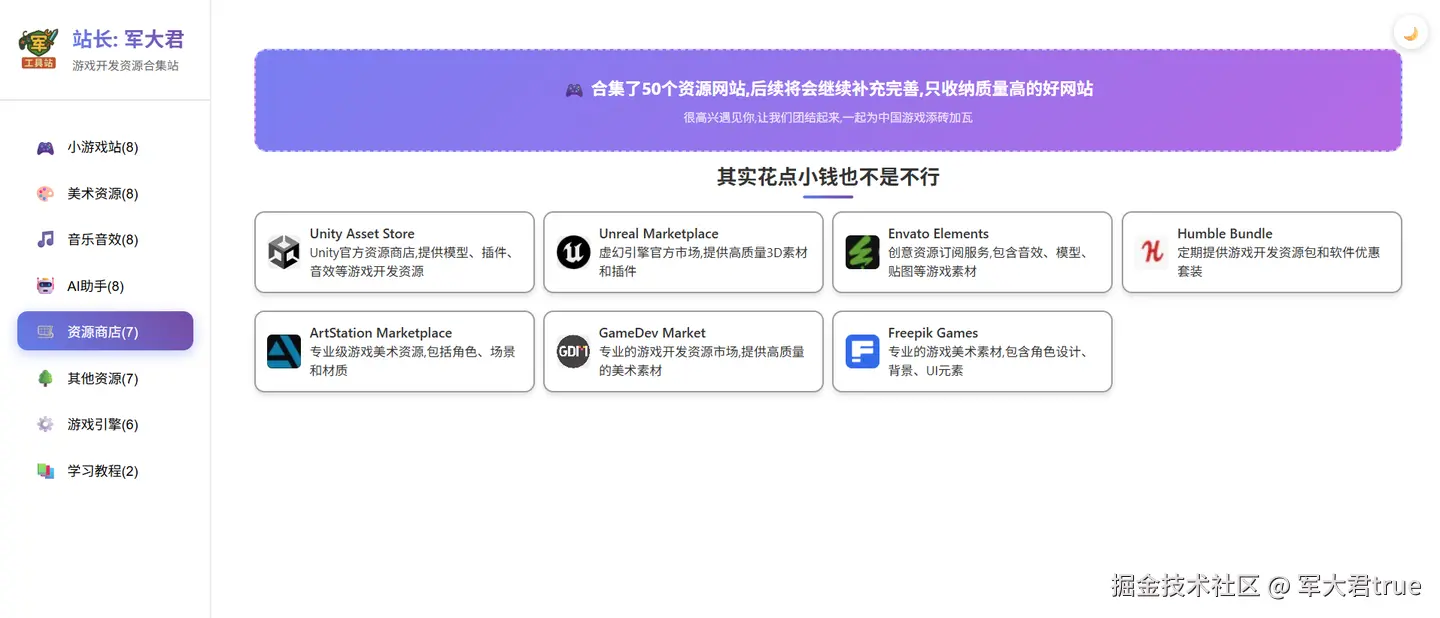Click the 其实花点小钱也不是不行 section heading
This screenshot has width=1440, height=618.
click(828, 177)
